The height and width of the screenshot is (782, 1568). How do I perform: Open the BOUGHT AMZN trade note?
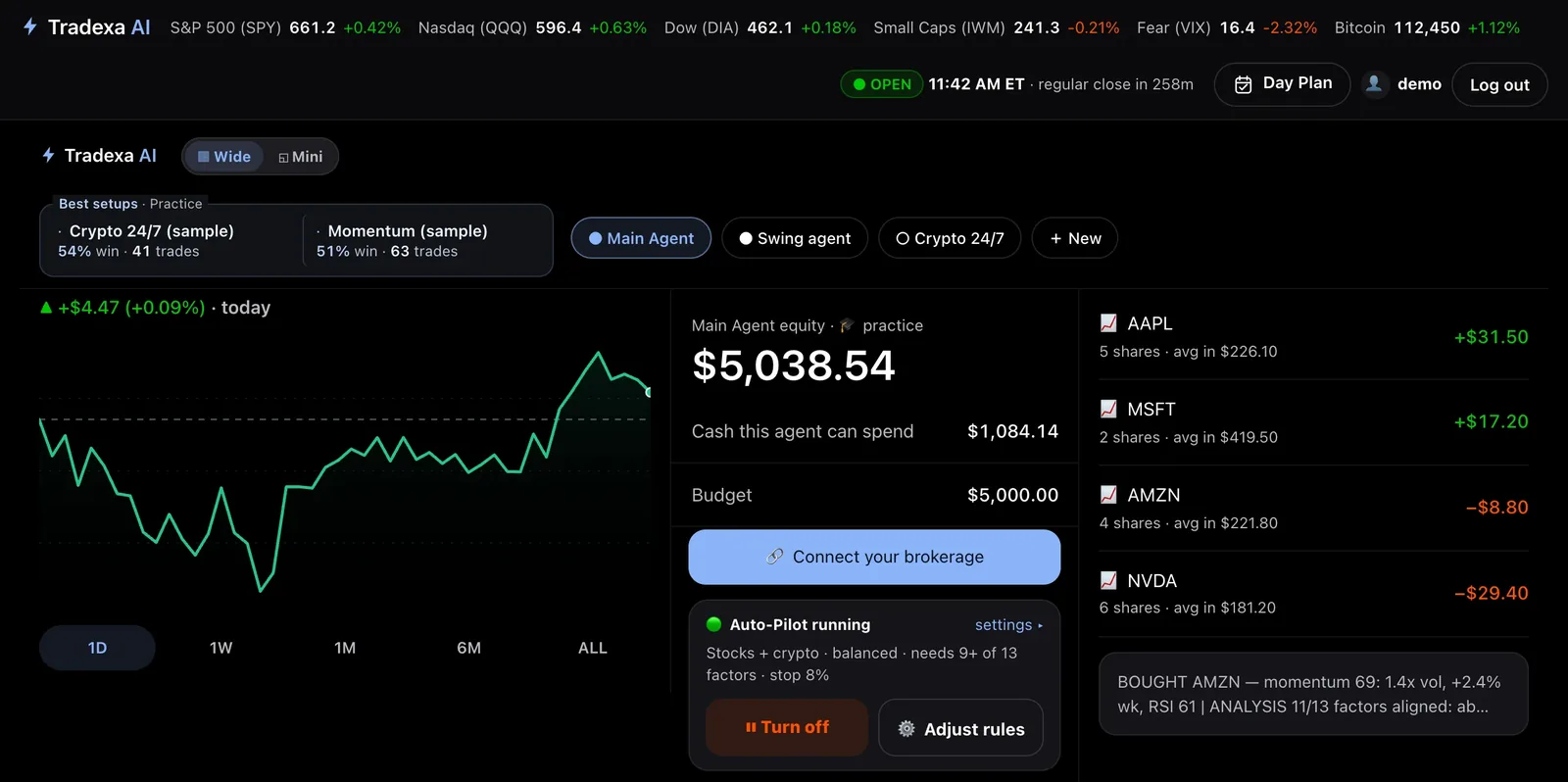pos(1313,694)
